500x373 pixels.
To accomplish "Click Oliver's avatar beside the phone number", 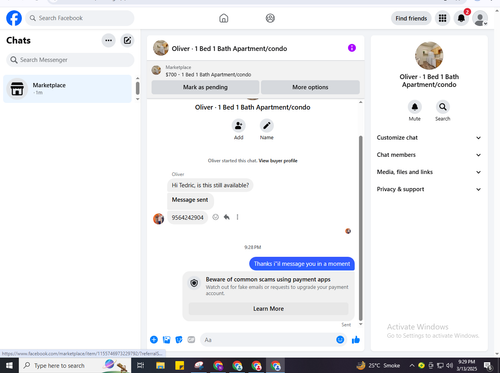I will 159,219.
